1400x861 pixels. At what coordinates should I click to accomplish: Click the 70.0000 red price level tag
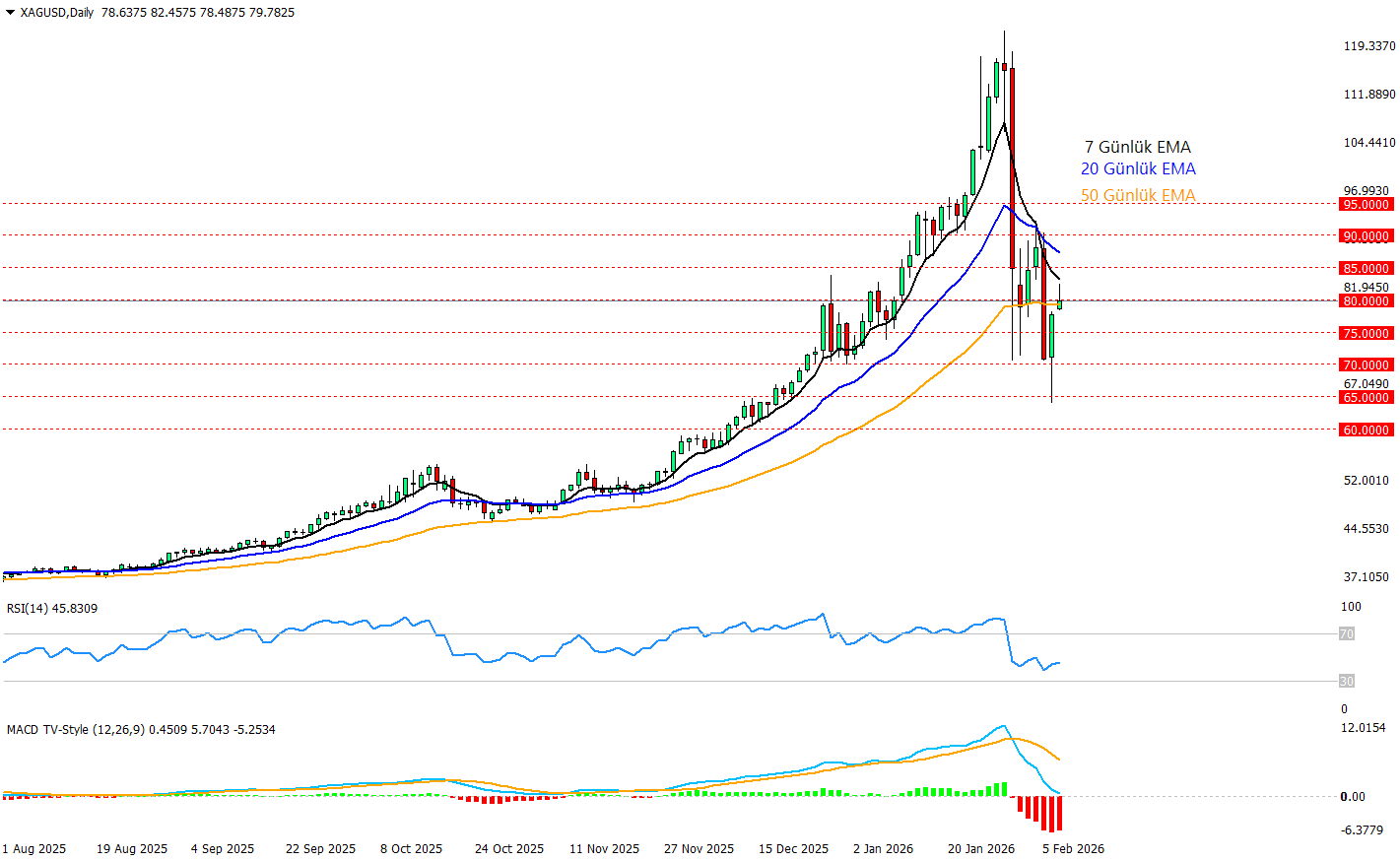click(x=1366, y=365)
